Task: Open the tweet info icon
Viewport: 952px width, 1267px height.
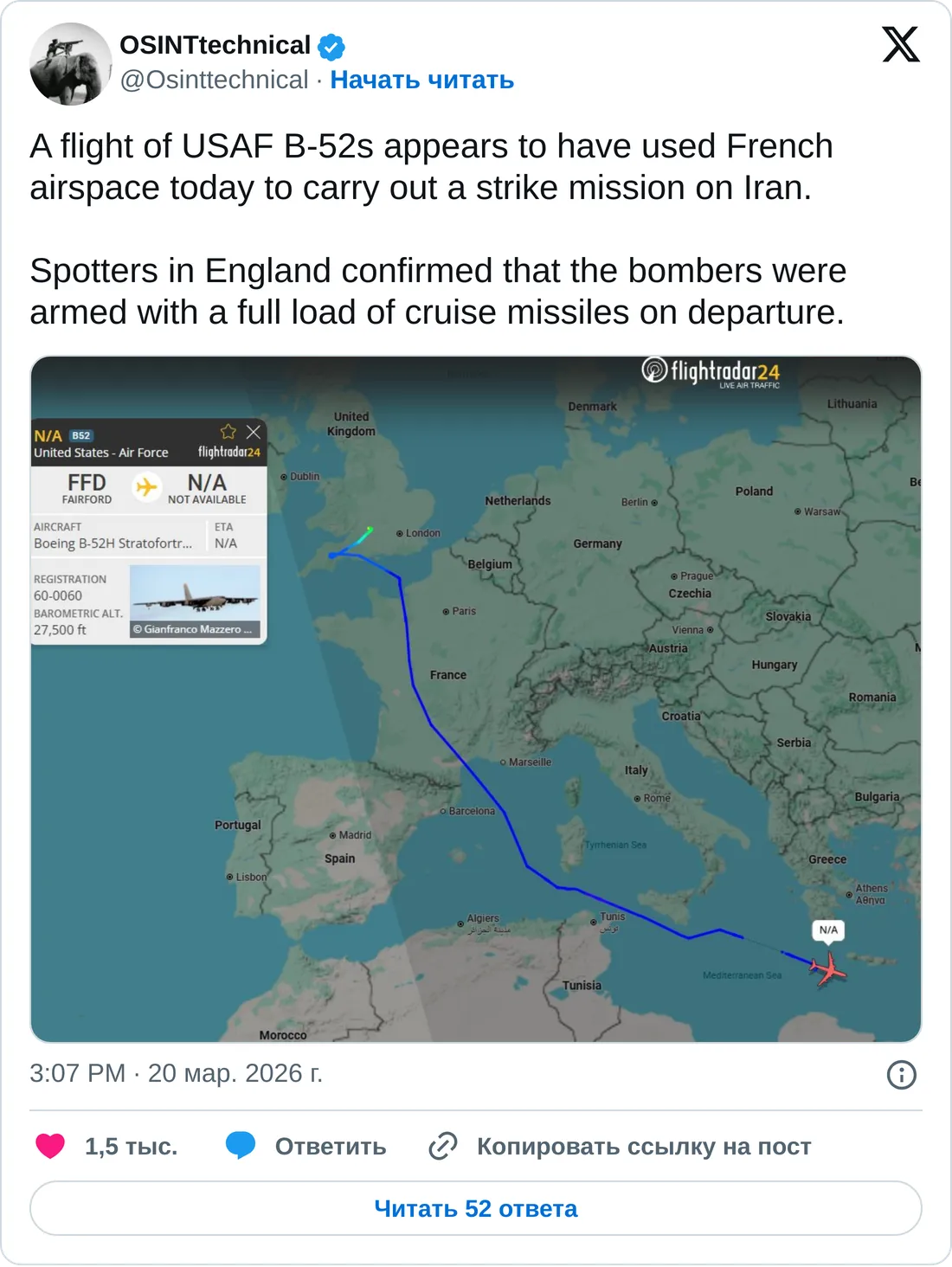Action: tap(901, 1075)
